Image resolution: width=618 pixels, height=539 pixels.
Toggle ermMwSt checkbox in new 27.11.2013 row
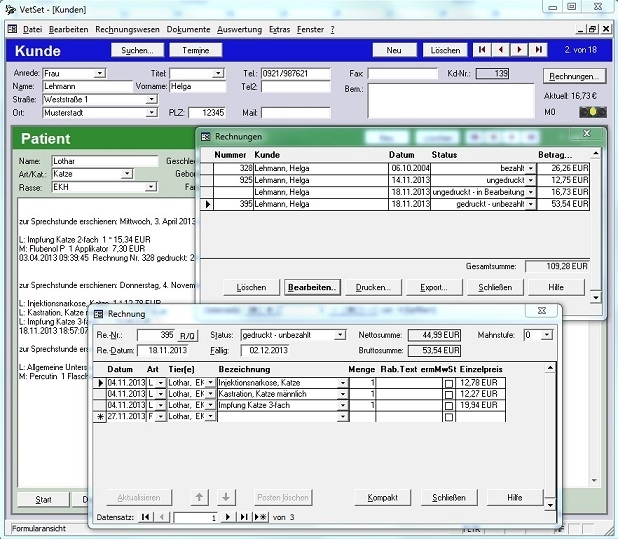pos(449,417)
